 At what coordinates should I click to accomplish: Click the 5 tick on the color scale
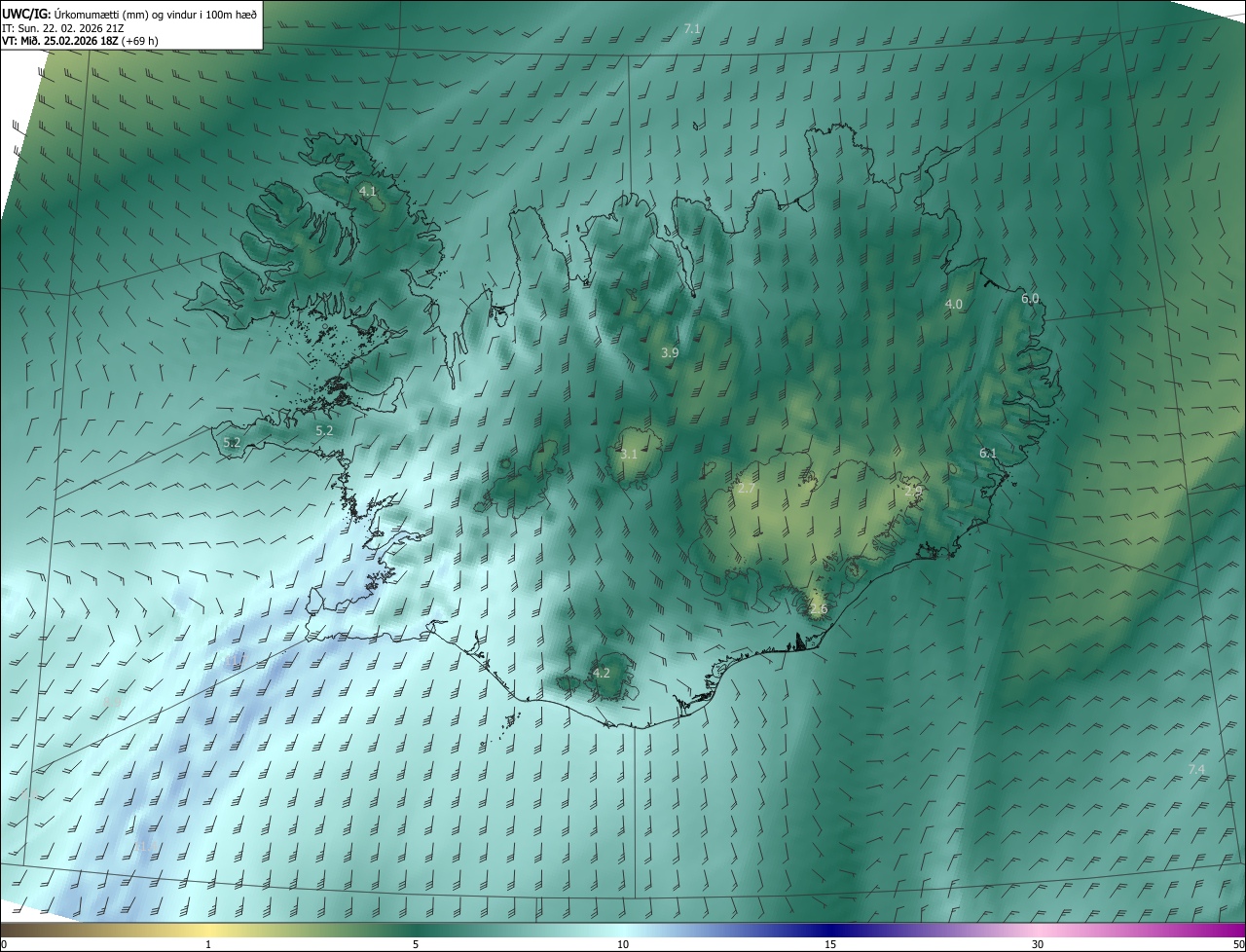coord(416,944)
